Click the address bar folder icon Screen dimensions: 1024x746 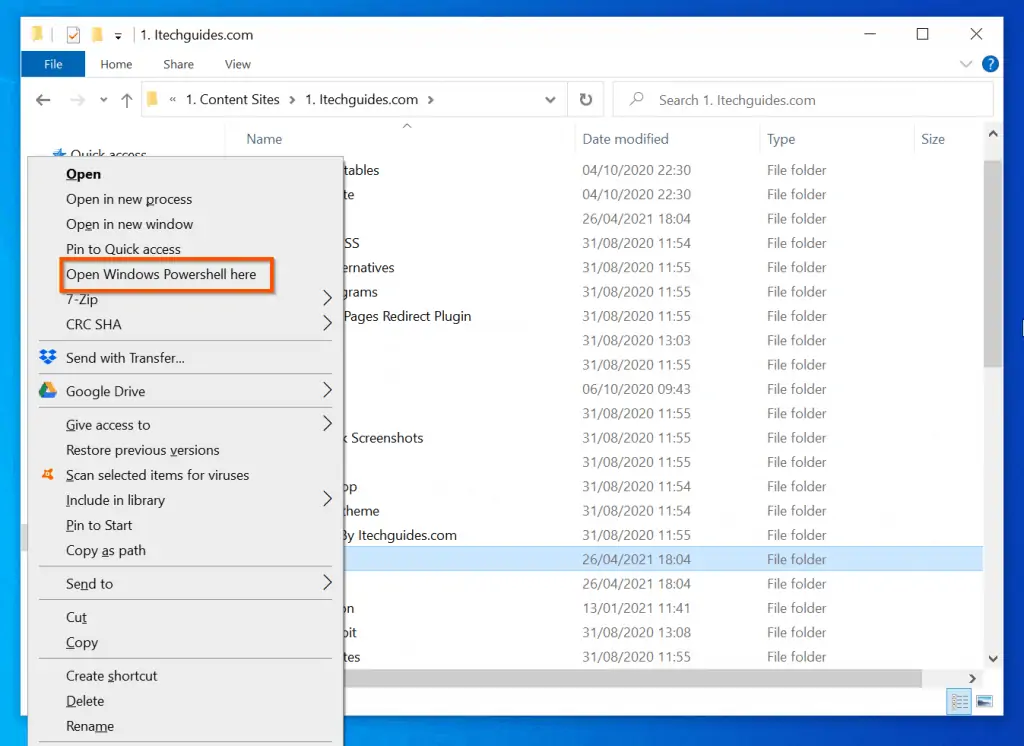tap(152, 99)
